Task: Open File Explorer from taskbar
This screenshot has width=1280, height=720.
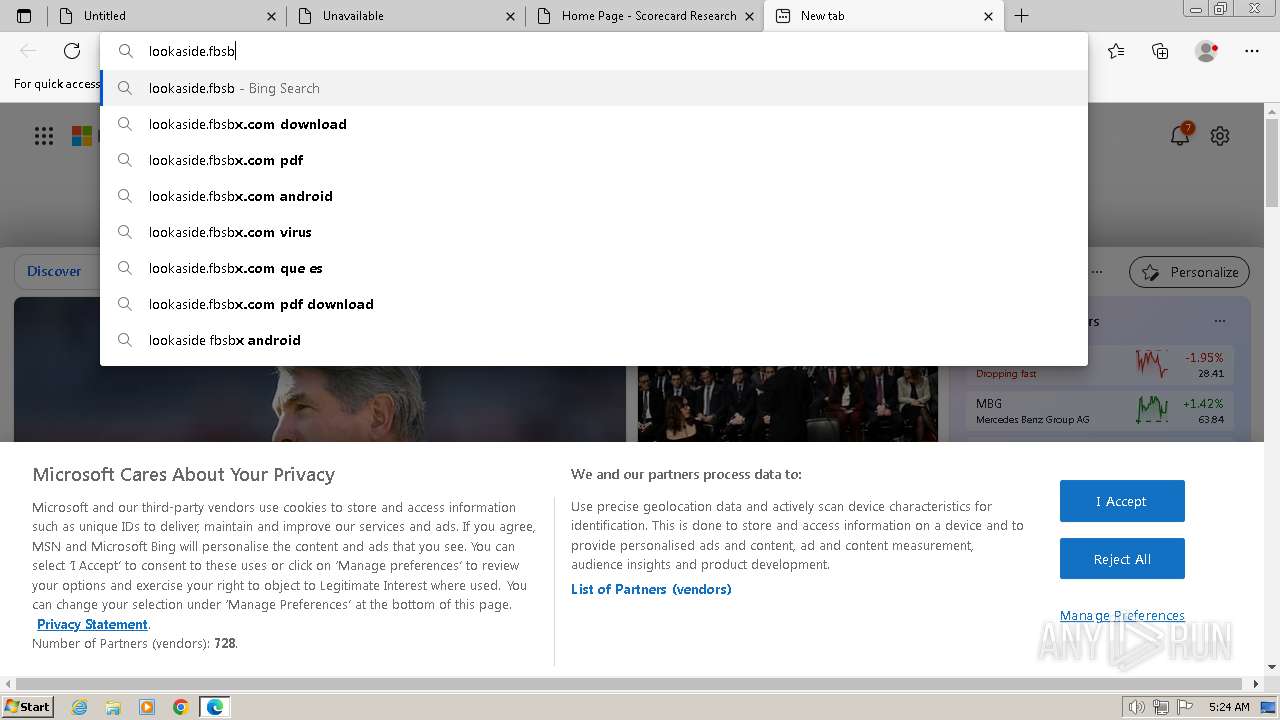Action: [113, 707]
